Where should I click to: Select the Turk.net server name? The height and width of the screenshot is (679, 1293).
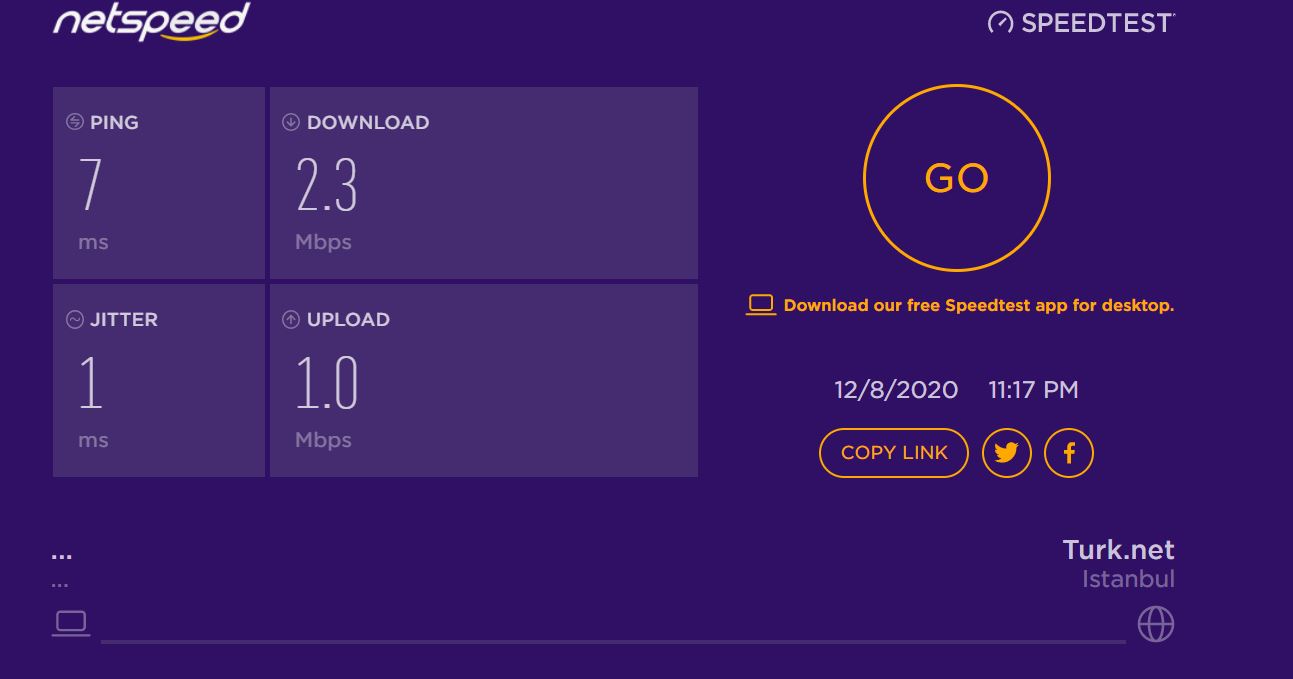[x=1118, y=550]
